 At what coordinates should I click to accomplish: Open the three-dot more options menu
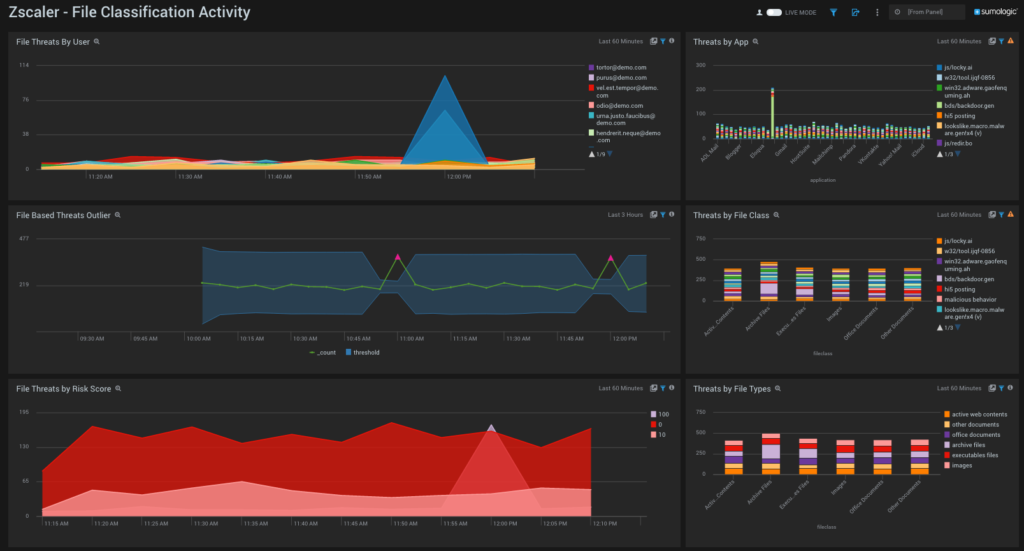[877, 12]
